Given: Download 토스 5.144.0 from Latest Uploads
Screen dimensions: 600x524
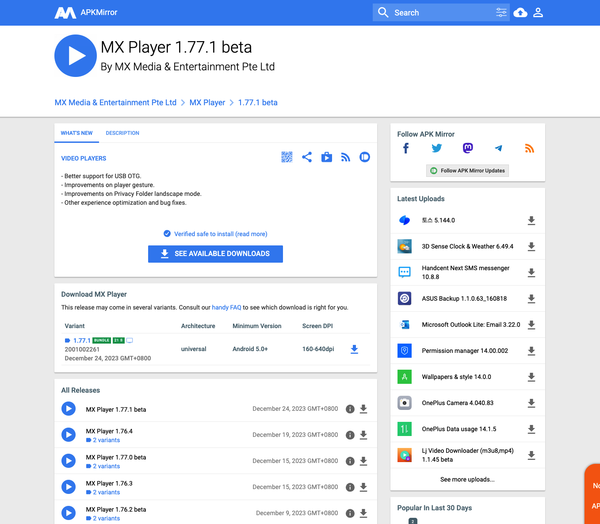Looking at the screenshot, I should 531,220.
